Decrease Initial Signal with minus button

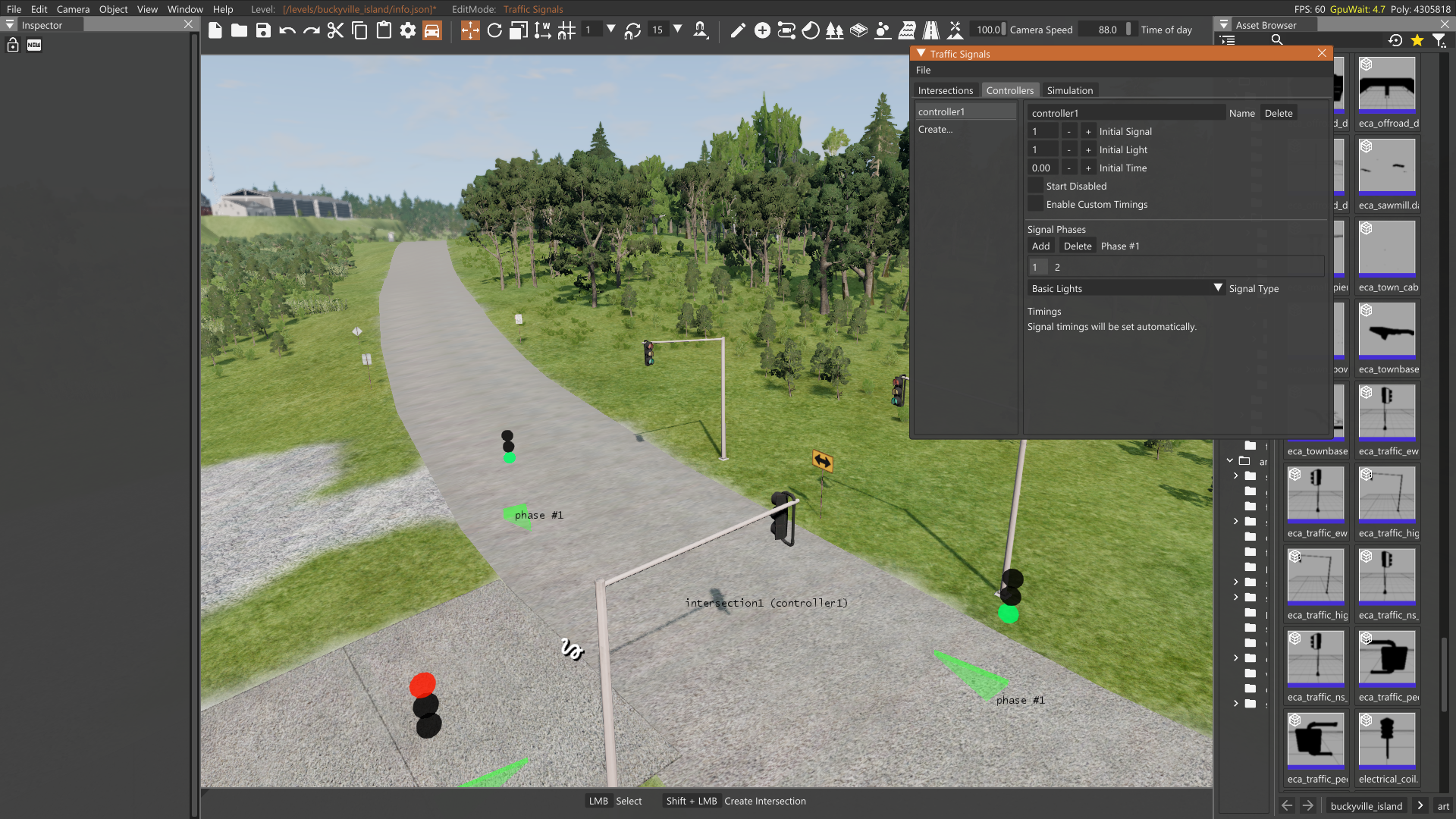click(x=1069, y=131)
